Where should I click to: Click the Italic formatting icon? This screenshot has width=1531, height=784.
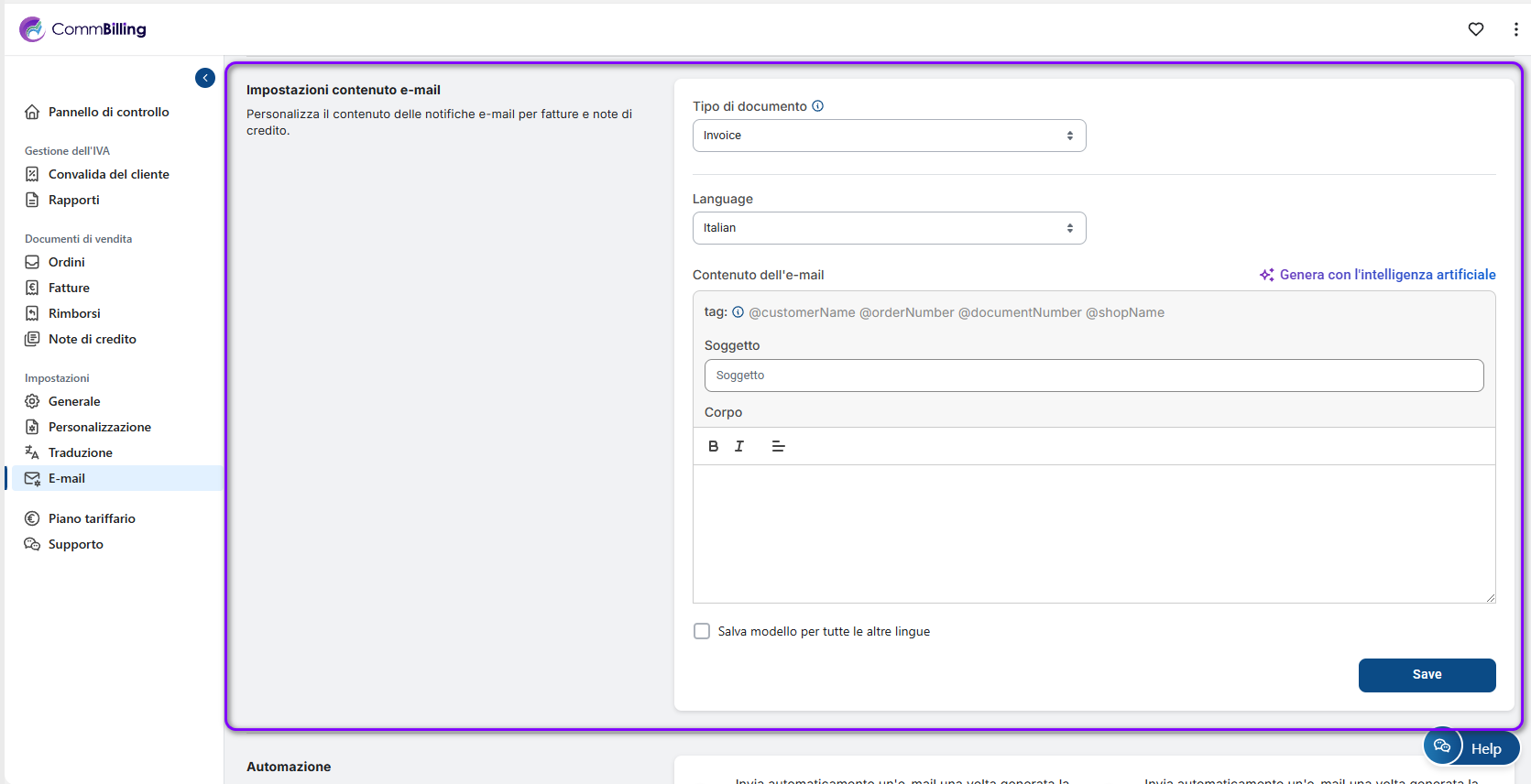739,446
